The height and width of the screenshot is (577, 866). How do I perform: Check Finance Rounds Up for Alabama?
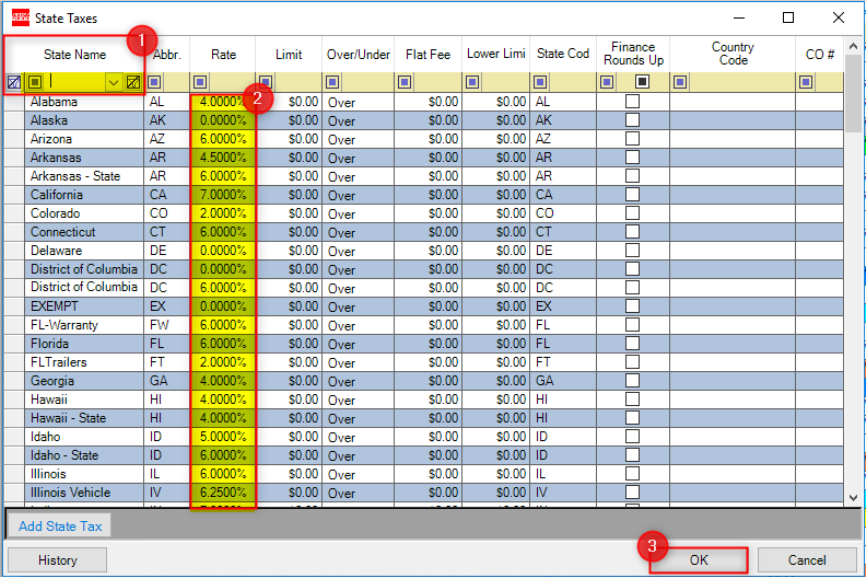point(632,101)
